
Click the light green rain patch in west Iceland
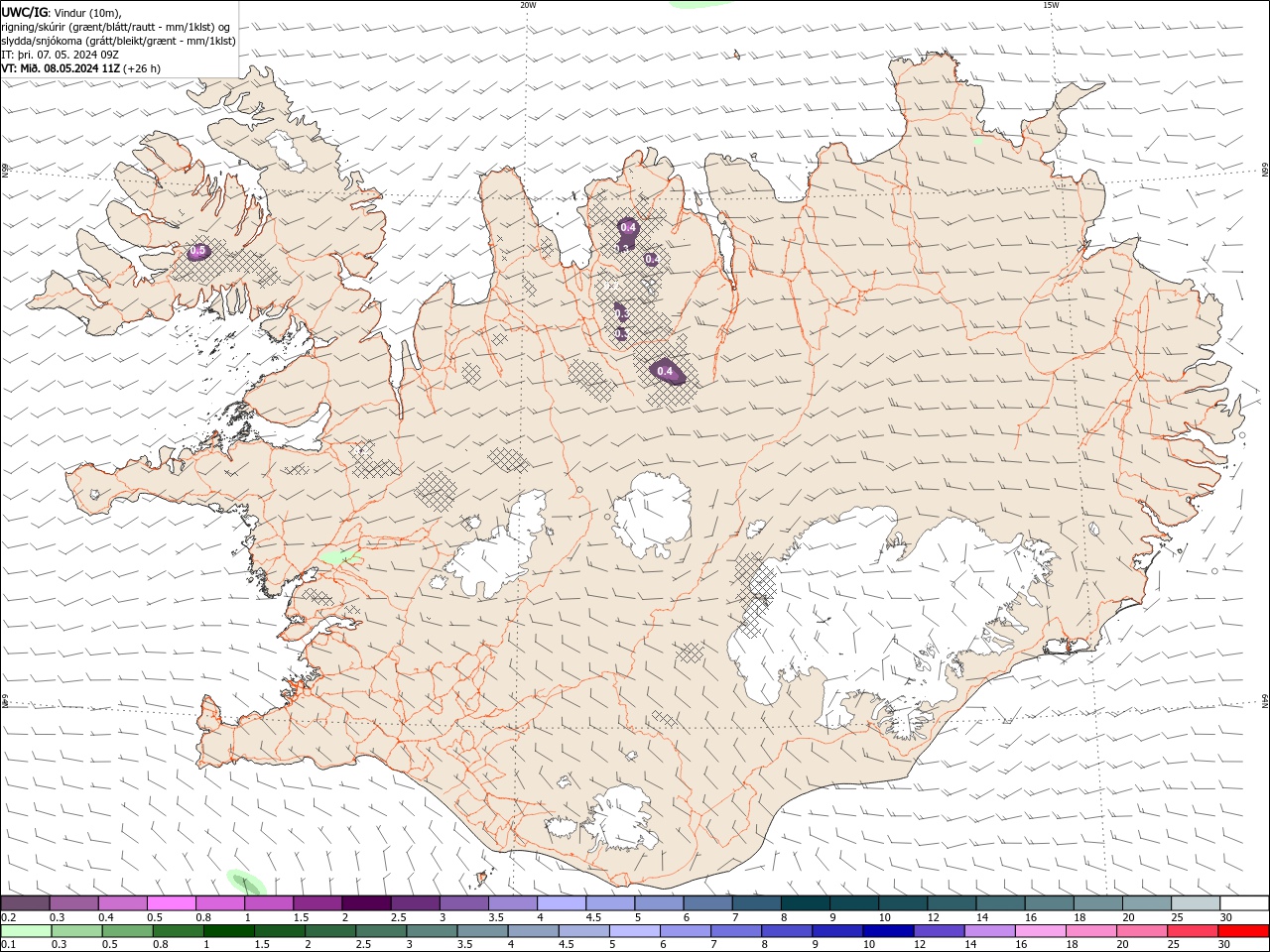[338, 557]
